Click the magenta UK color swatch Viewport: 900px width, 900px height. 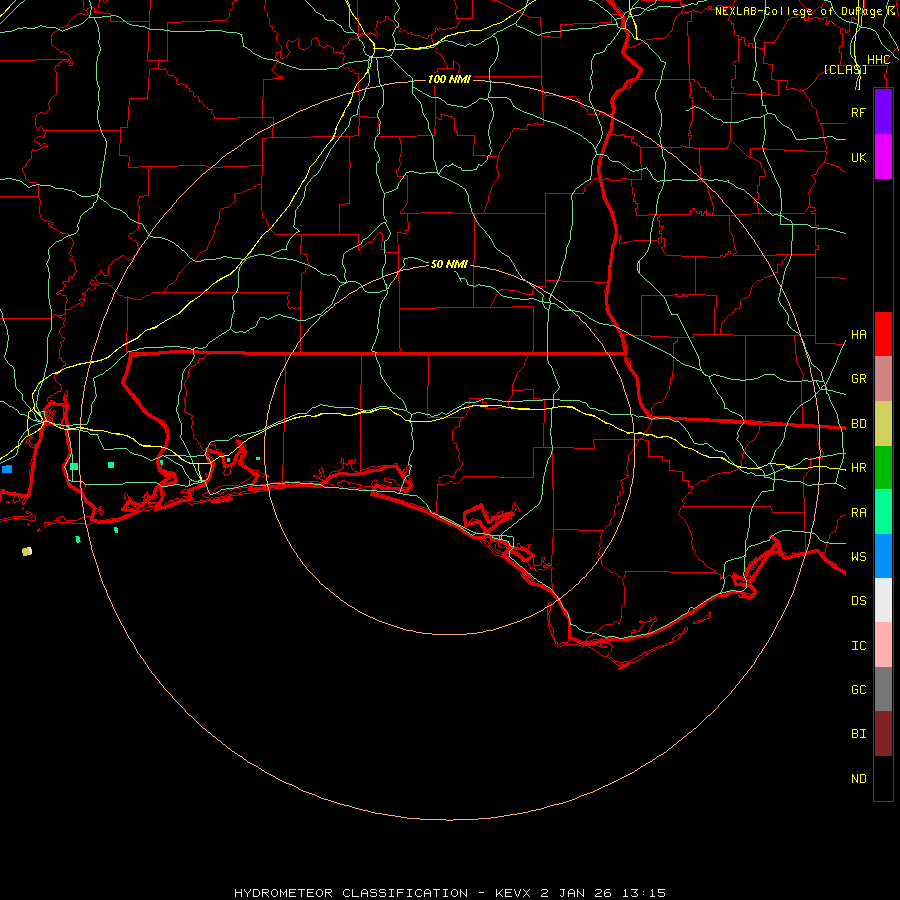point(883,157)
